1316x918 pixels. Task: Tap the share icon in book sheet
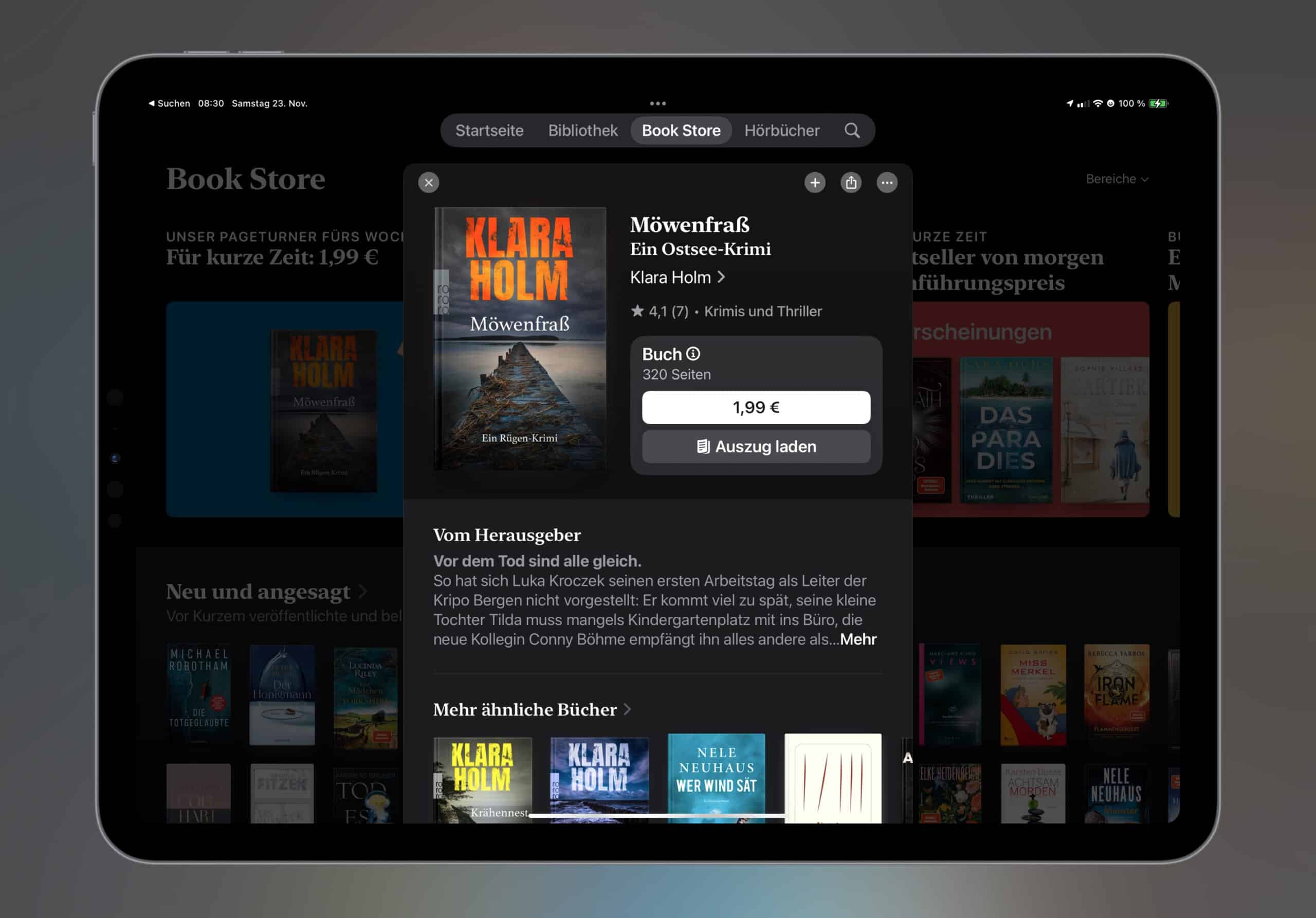[x=851, y=183]
